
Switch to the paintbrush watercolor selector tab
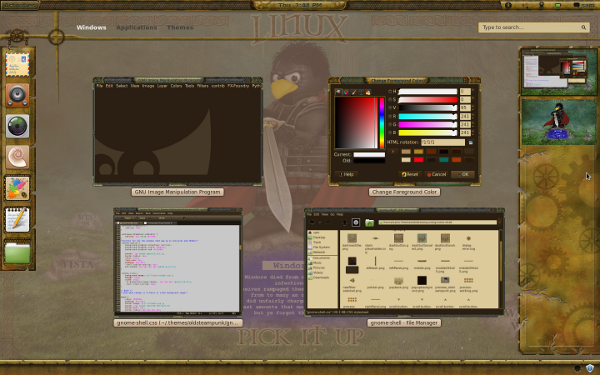point(353,92)
